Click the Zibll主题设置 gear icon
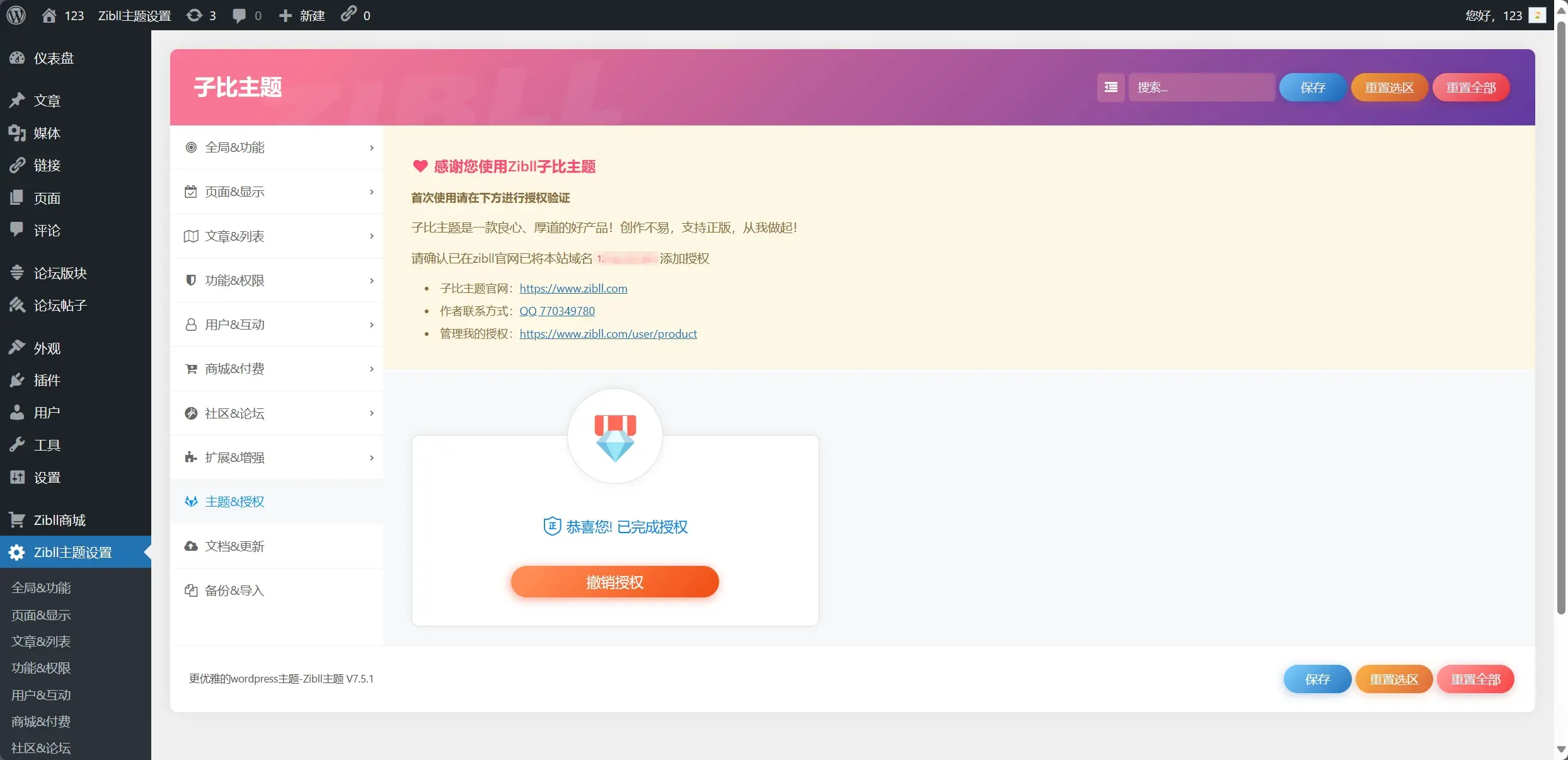This screenshot has height=760, width=1568. (x=17, y=552)
